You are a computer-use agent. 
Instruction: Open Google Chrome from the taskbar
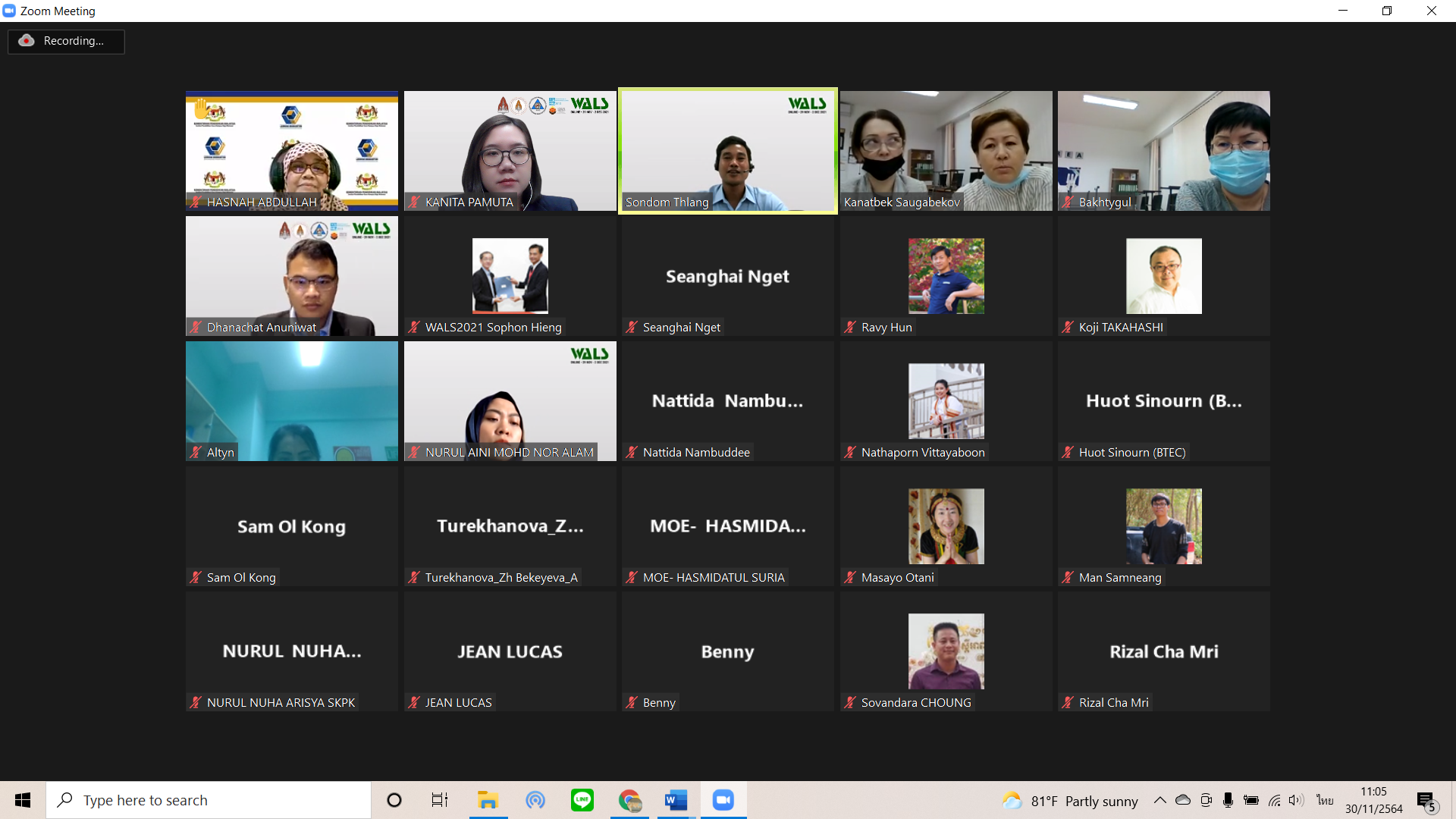tap(629, 800)
